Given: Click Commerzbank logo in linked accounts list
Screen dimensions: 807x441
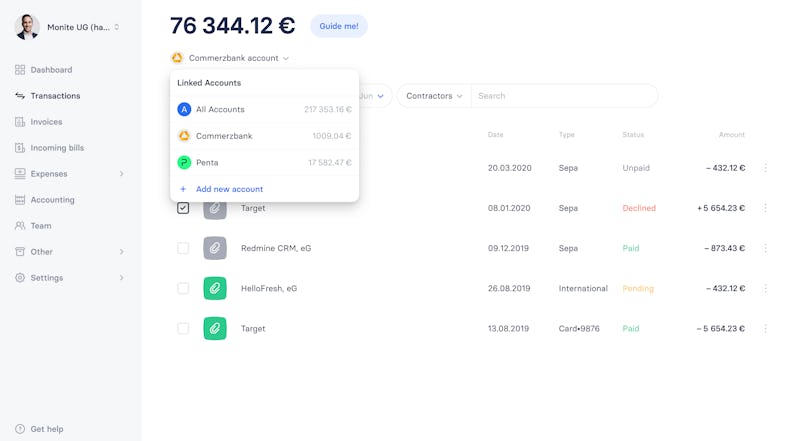Looking at the screenshot, I should tap(184, 136).
